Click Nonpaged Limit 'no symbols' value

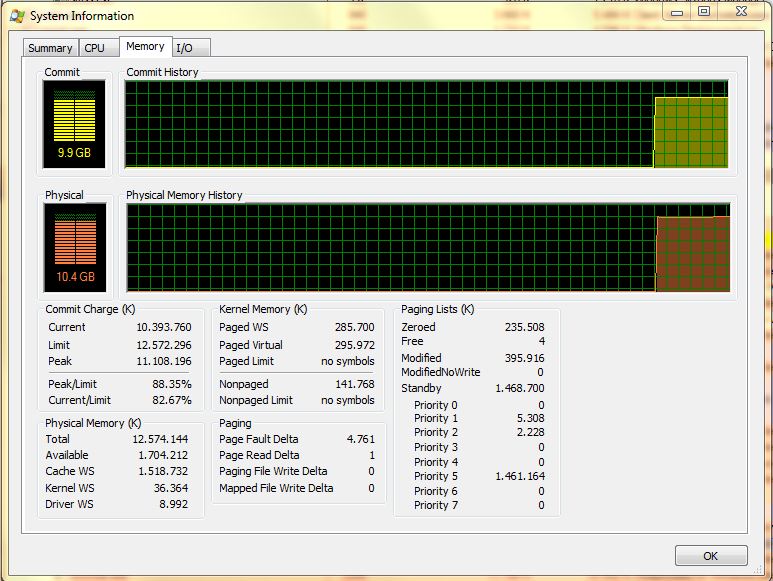pos(348,400)
